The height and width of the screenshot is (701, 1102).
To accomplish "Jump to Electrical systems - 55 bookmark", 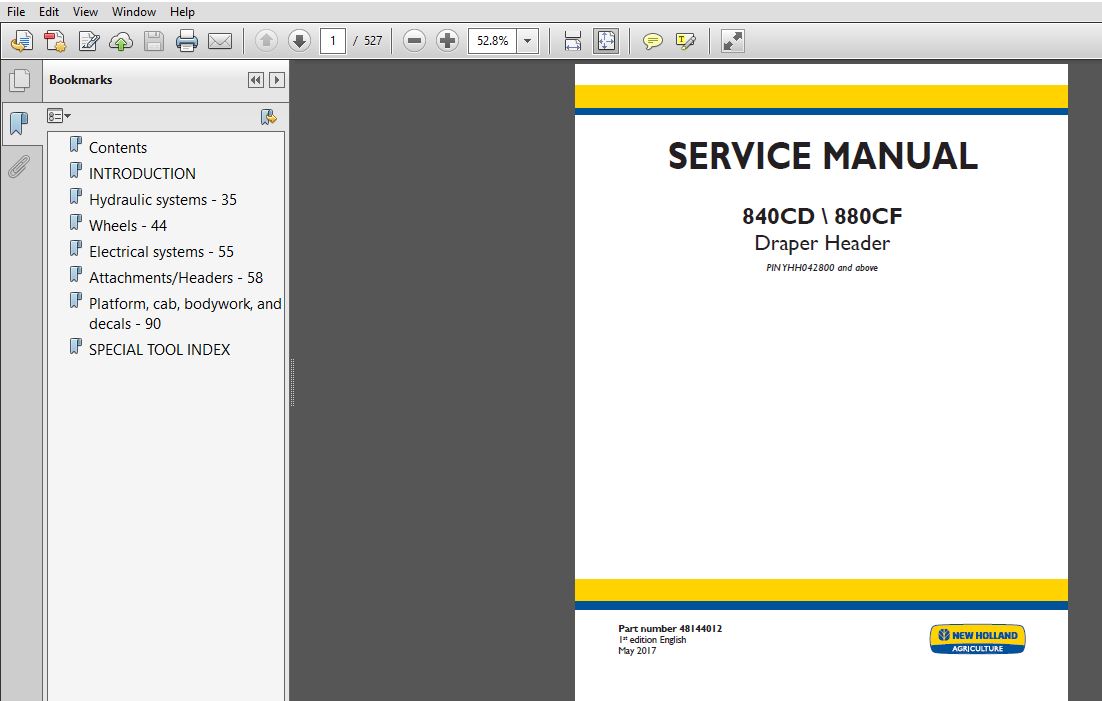I will [x=161, y=252].
